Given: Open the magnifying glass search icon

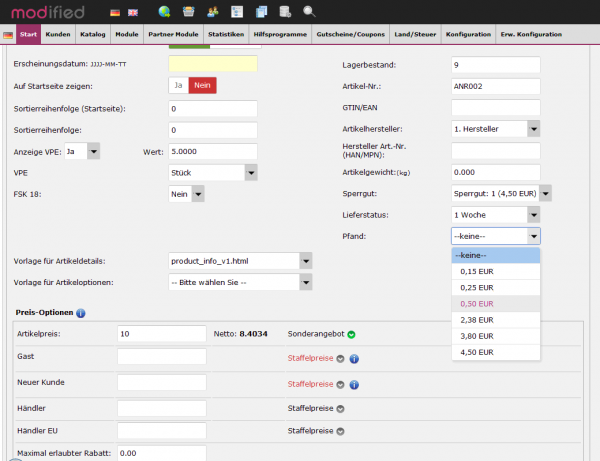Looking at the screenshot, I should pyautogui.click(x=309, y=12).
